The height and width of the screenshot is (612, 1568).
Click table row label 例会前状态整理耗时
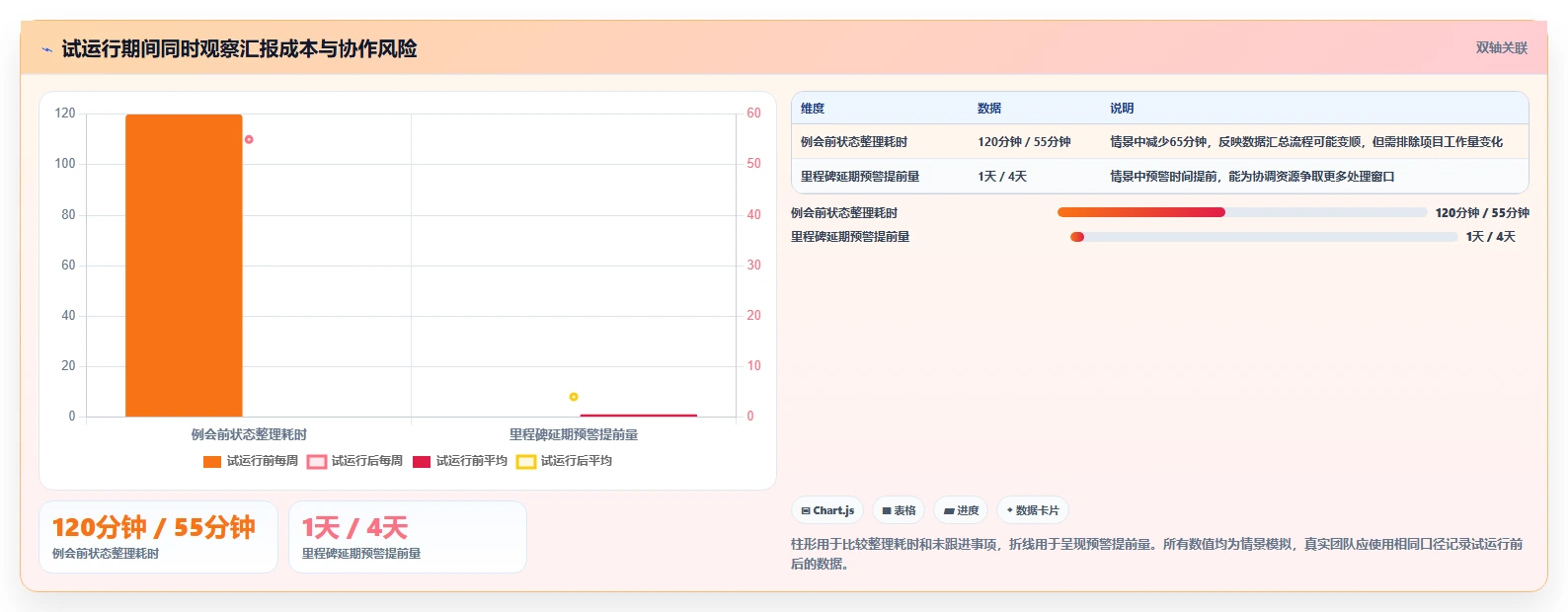854,142
